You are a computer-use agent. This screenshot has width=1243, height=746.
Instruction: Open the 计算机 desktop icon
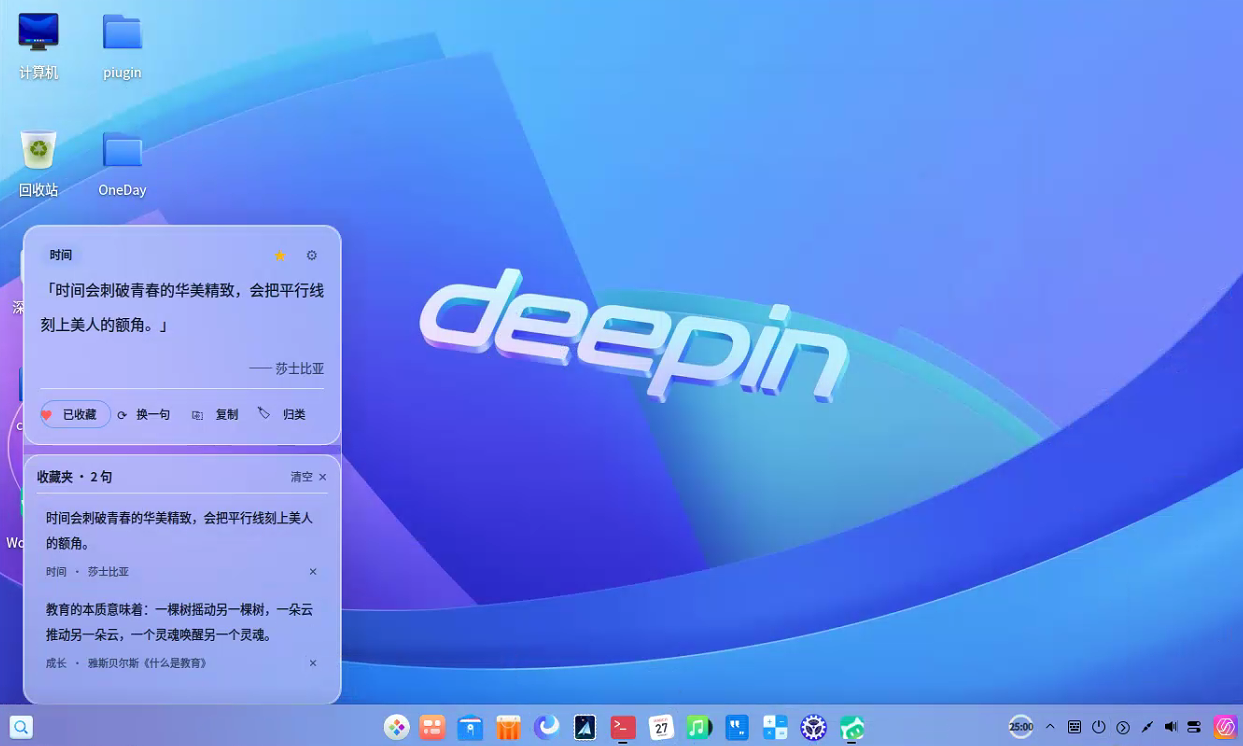pos(38,46)
